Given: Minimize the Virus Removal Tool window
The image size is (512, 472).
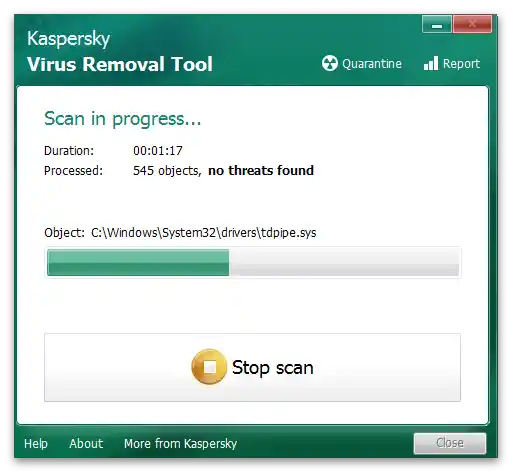Looking at the screenshot, I should (437, 24).
